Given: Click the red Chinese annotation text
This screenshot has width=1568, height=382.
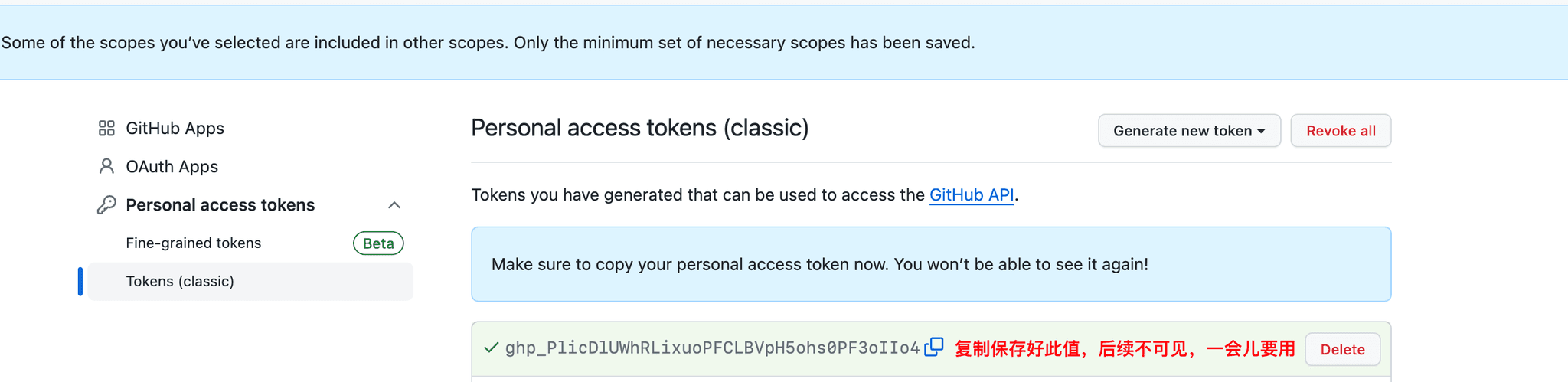Looking at the screenshot, I should point(1125,349).
